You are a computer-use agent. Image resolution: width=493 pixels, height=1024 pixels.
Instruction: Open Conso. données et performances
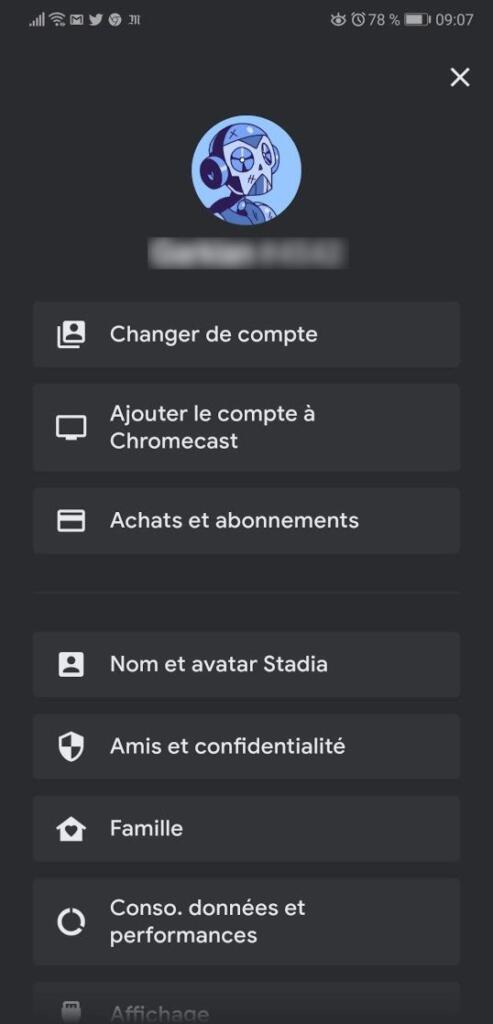coord(246,921)
